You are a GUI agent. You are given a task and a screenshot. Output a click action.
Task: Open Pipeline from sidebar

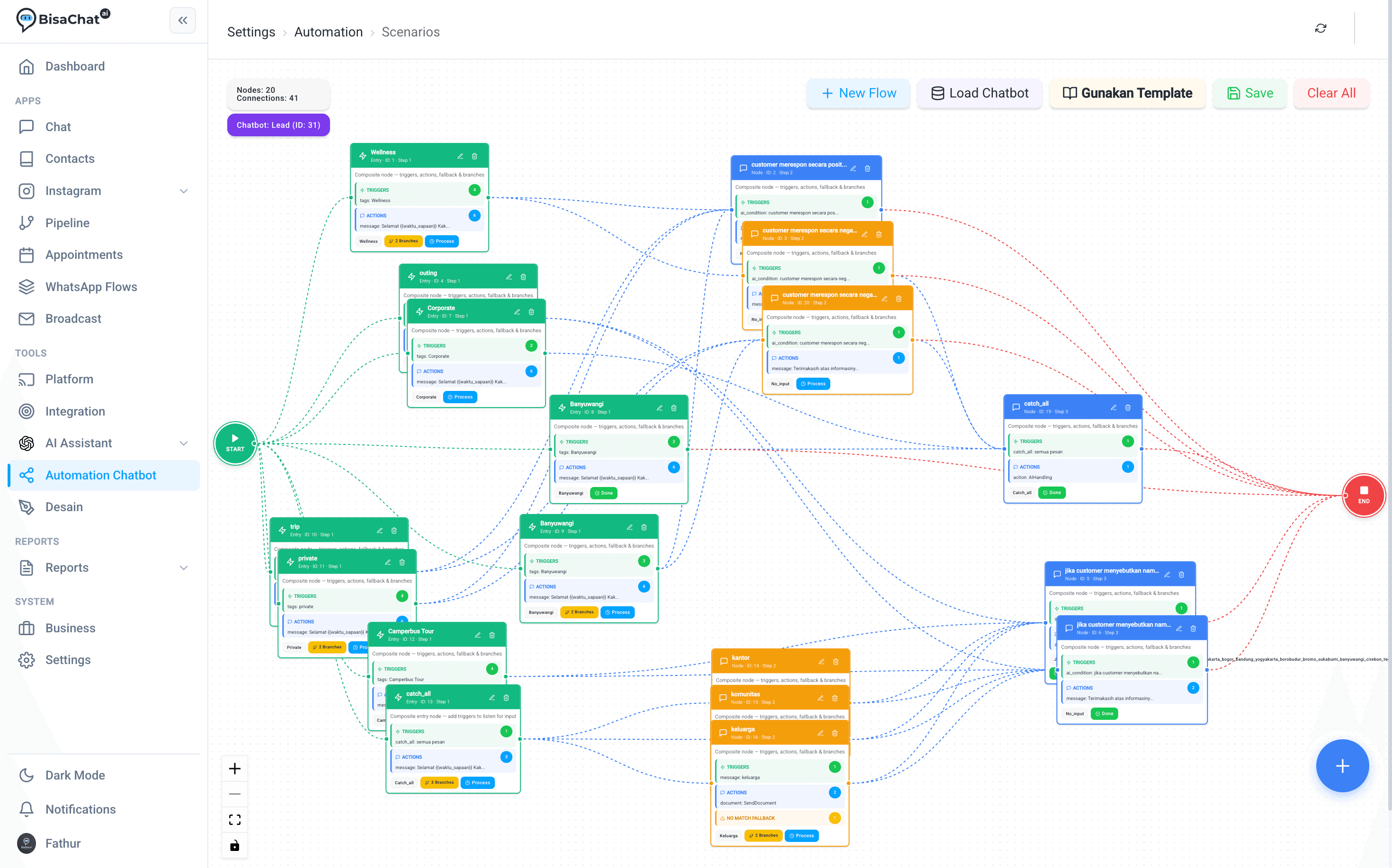(104, 223)
